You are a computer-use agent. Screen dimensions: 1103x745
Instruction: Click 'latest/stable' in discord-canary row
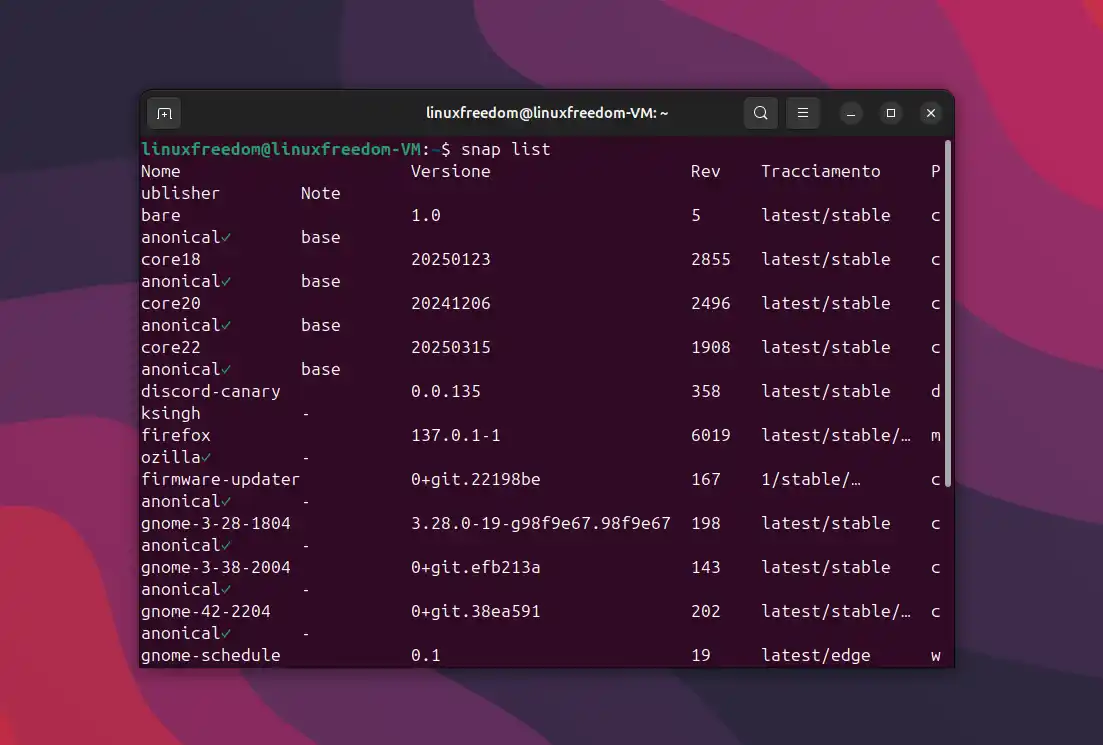point(826,391)
